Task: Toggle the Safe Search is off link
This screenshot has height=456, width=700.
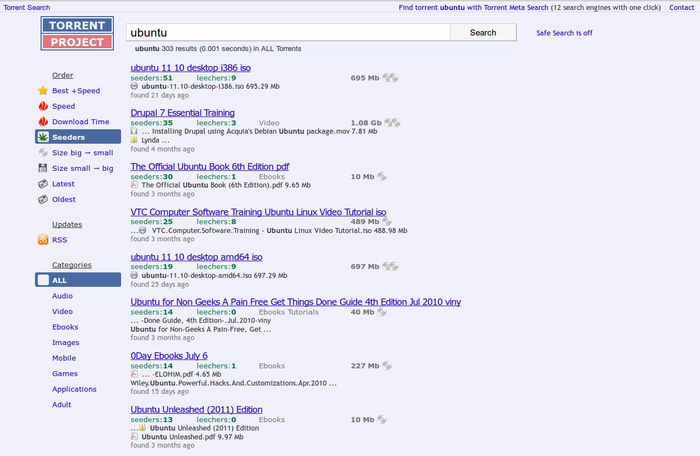Action: point(564,33)
